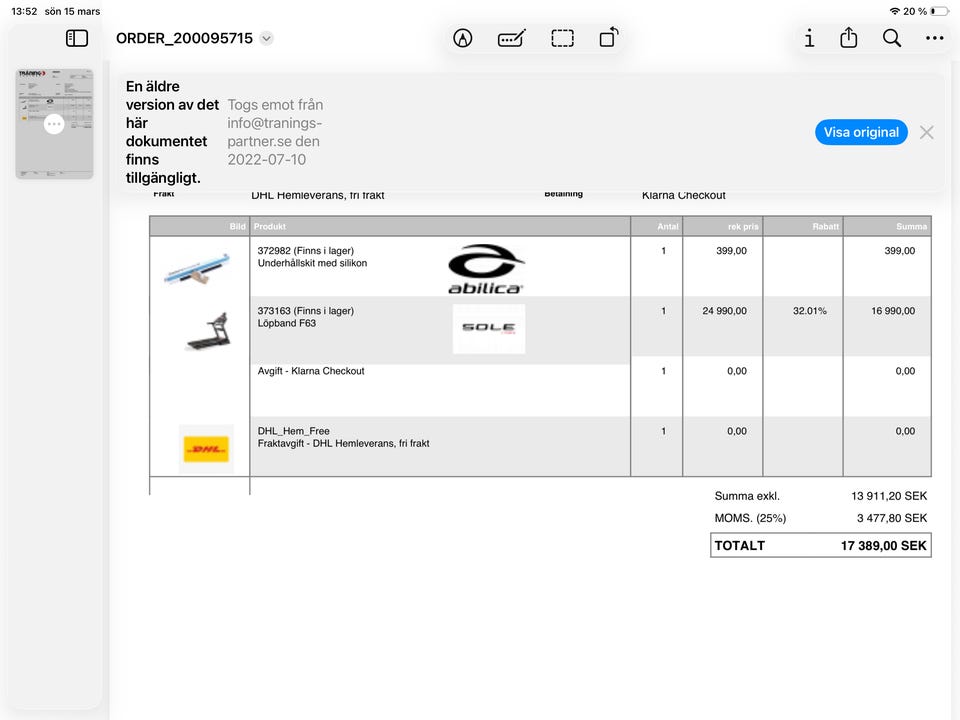Select the 'rek pris' column header

(743, 227)
